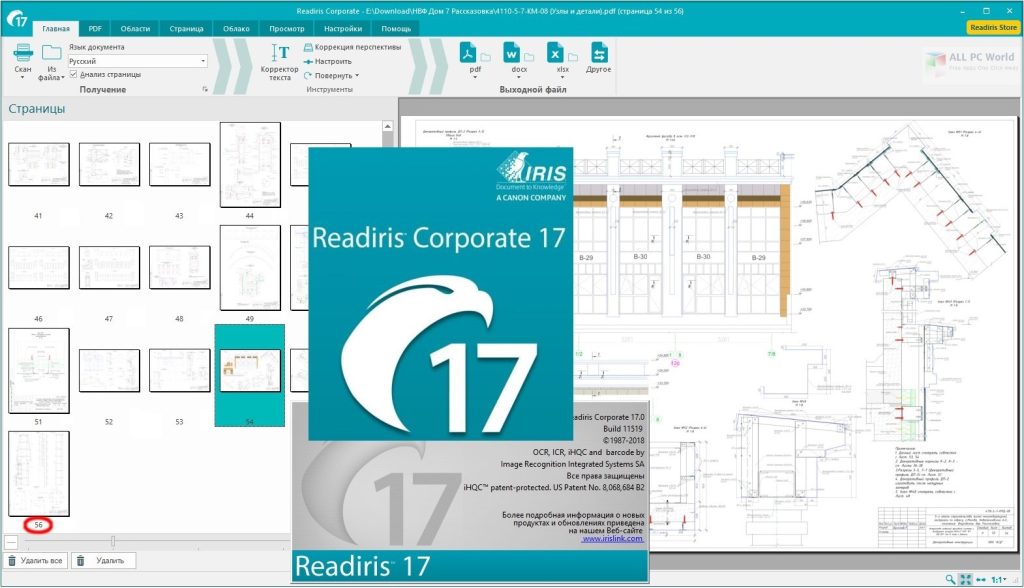Activate fit-to-page view icon

[x=965, y=579]
